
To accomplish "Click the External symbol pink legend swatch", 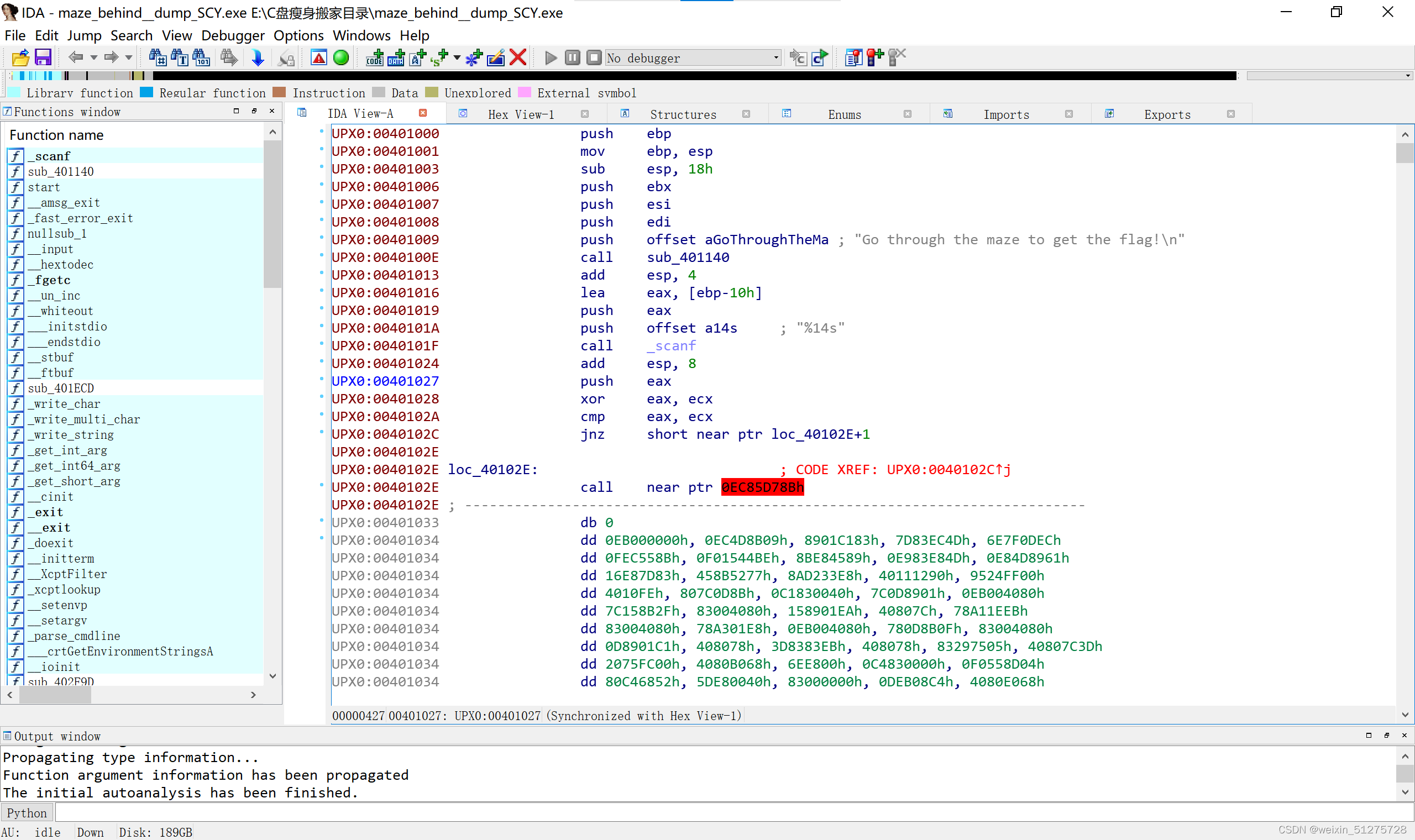I will pos(525,92).
